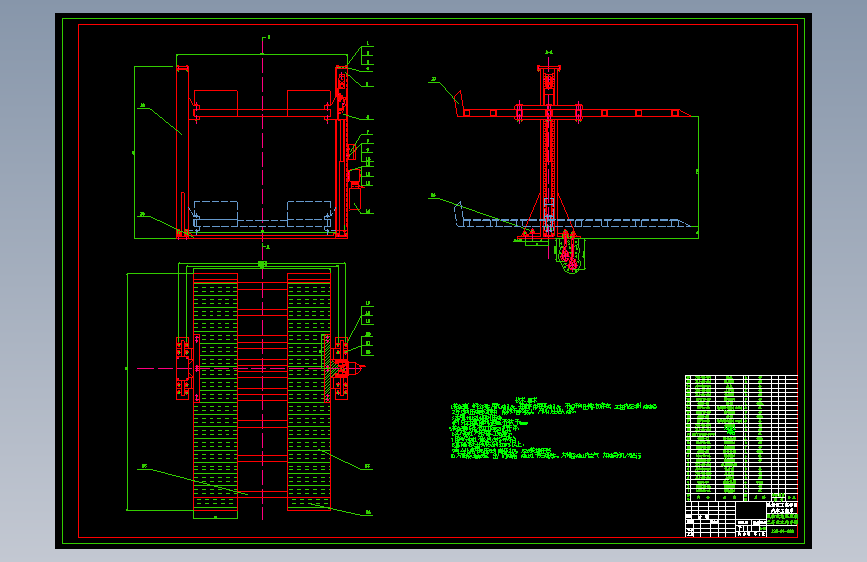867x562 pixels.
Task: Click the dashed lower-right vehicle outline in front view
Action: (x=309, y=214)
